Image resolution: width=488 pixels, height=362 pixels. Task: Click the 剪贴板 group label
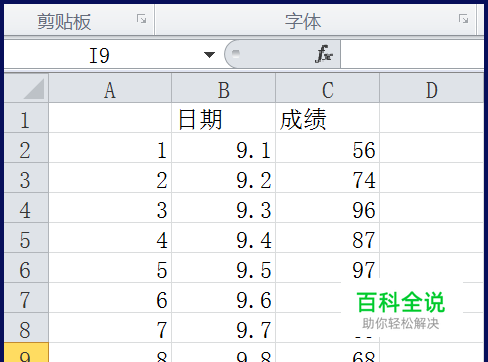64,22
